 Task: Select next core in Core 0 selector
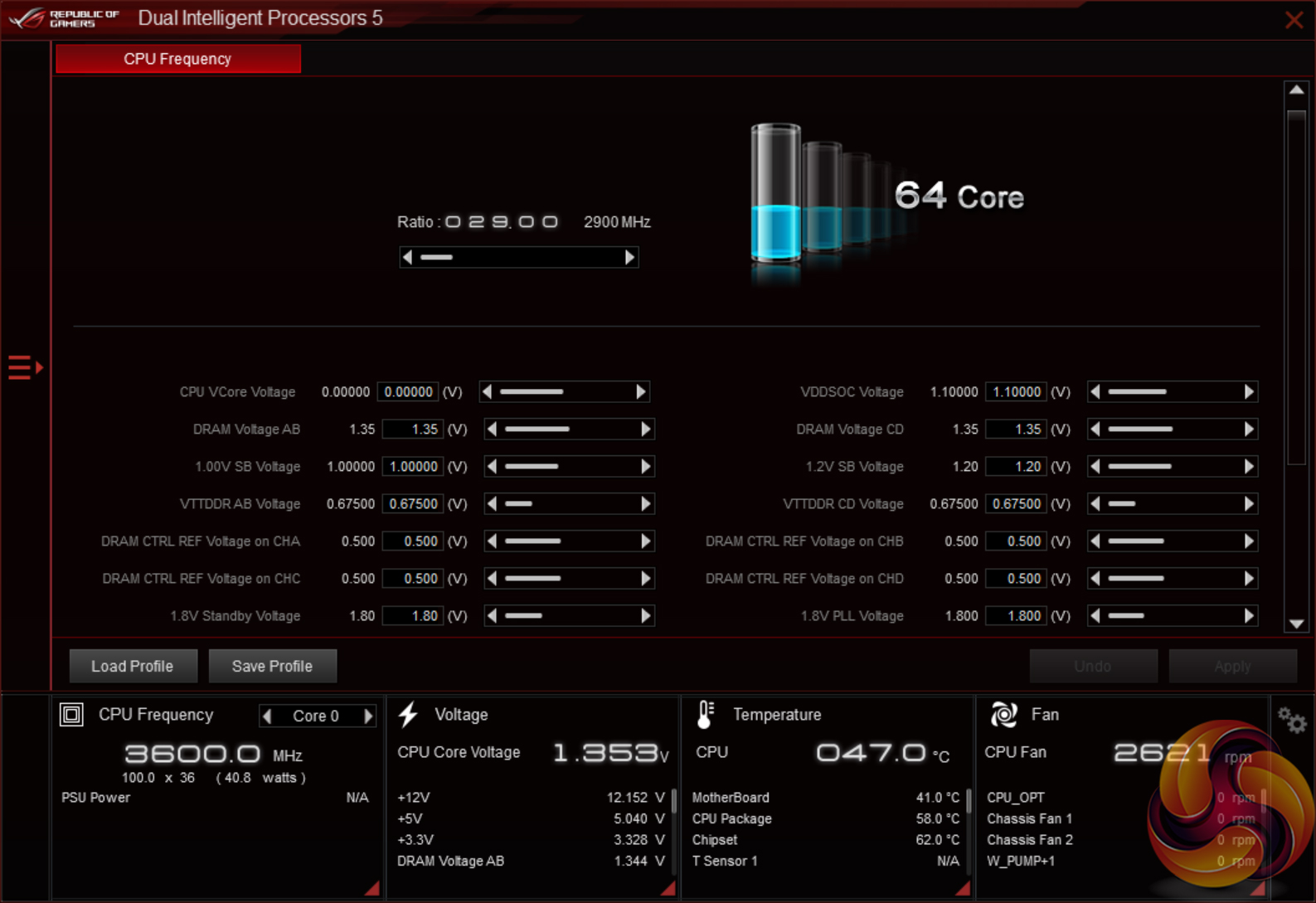point(368,716)
